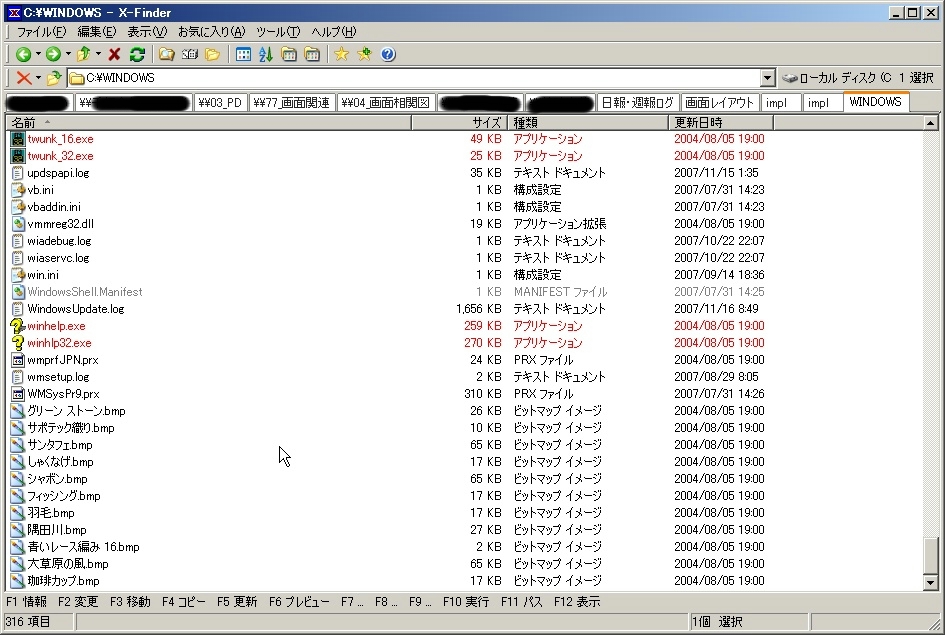Select the WINDOWS tab
Image resolution: width=945 pixels, height=635 pixels.
[x=876, y=102]
